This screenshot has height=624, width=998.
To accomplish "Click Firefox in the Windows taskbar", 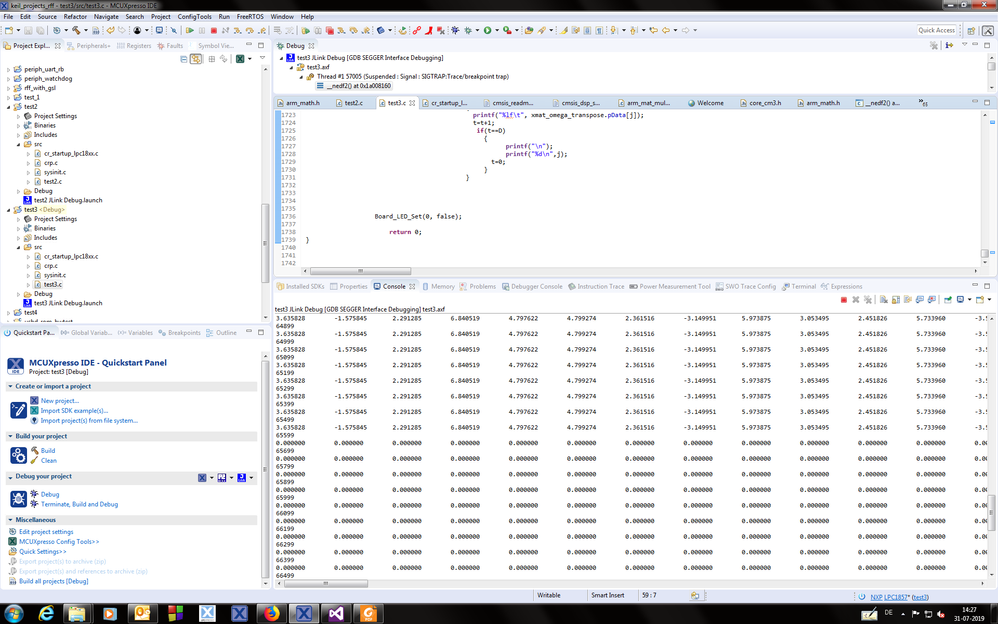I will 272,613.
